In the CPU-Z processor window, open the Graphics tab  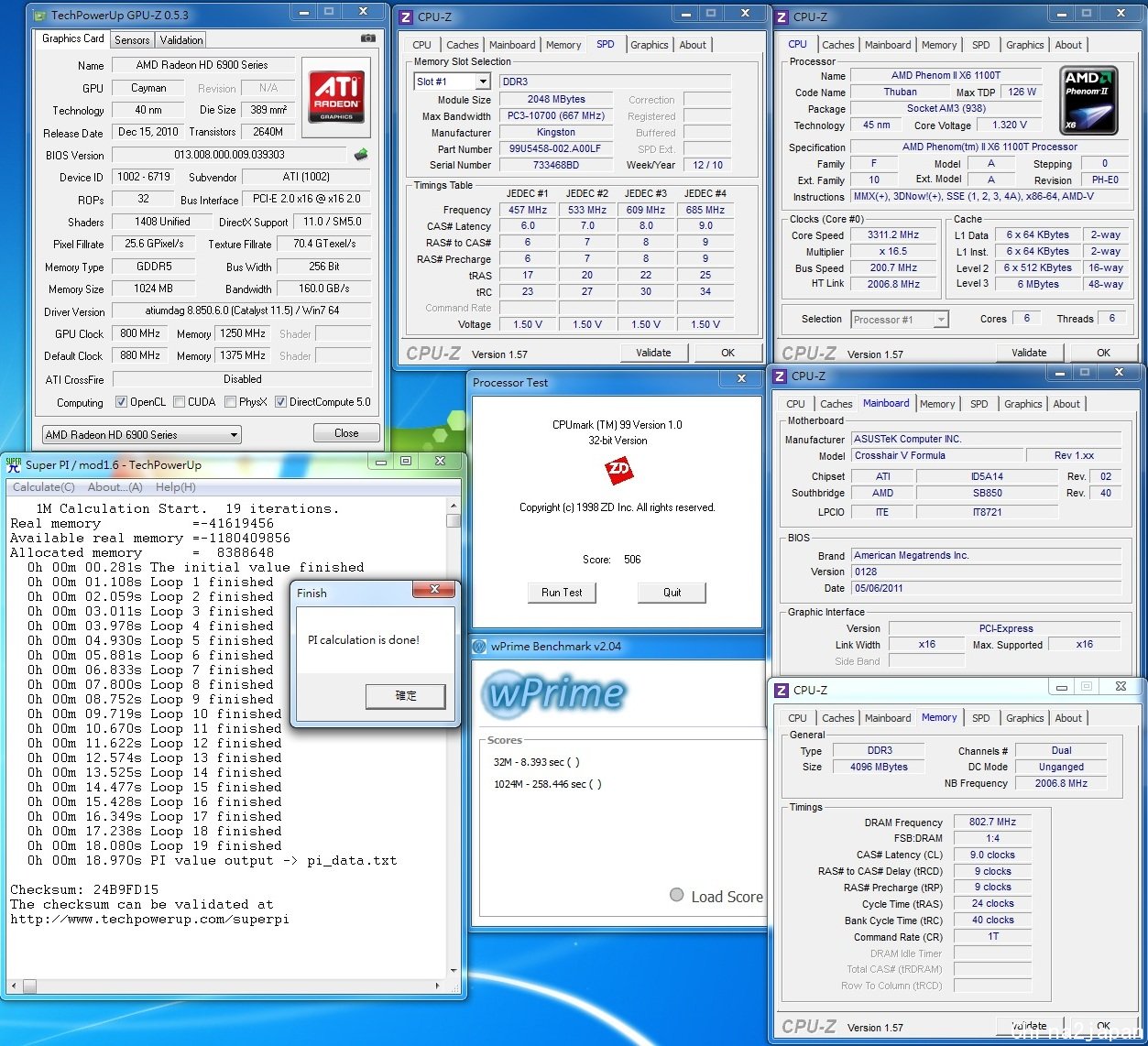(x=1024, y=45)
